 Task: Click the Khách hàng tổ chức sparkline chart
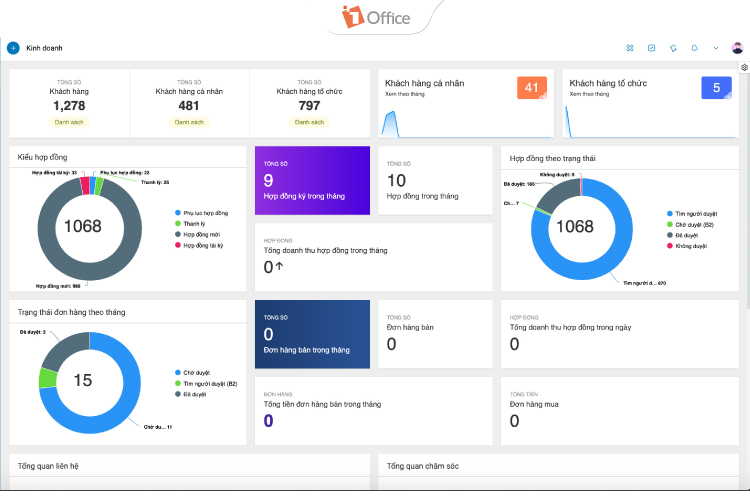651,122
